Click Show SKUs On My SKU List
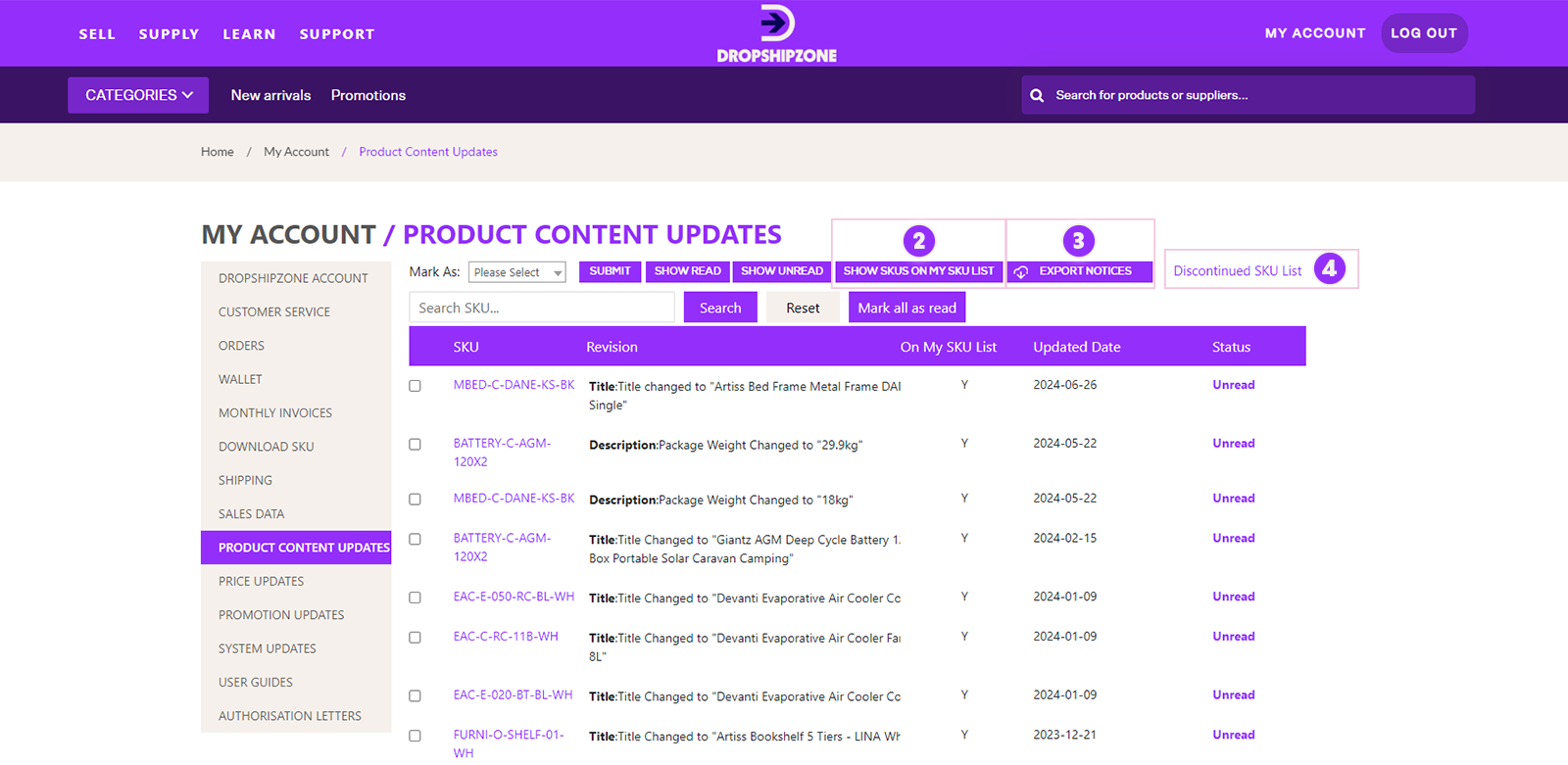 coord(918,271)
